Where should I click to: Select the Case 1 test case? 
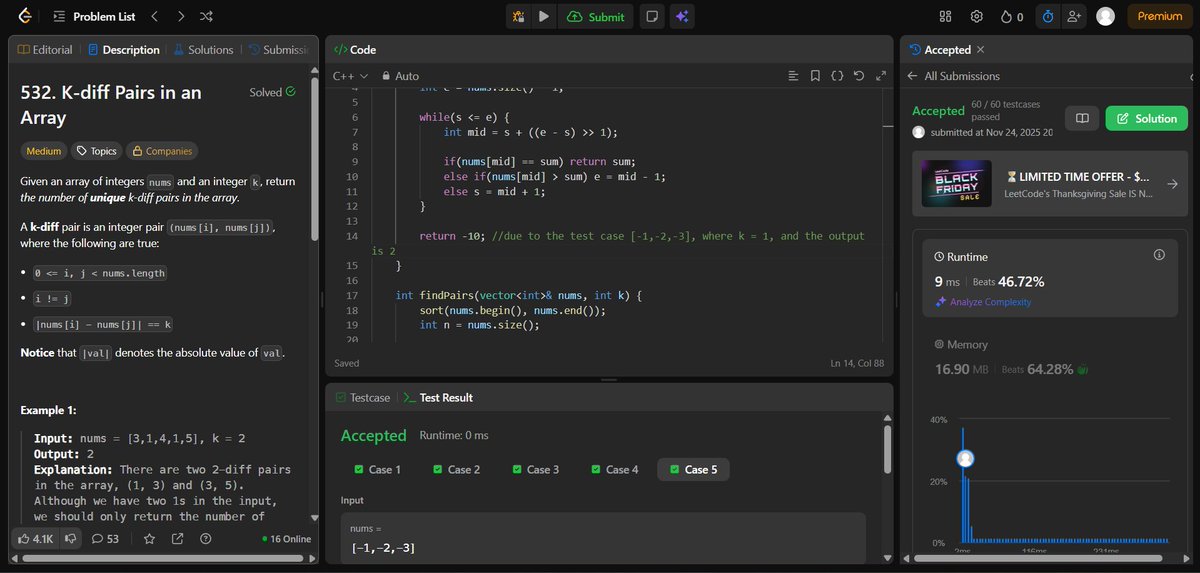pos(377,469)
